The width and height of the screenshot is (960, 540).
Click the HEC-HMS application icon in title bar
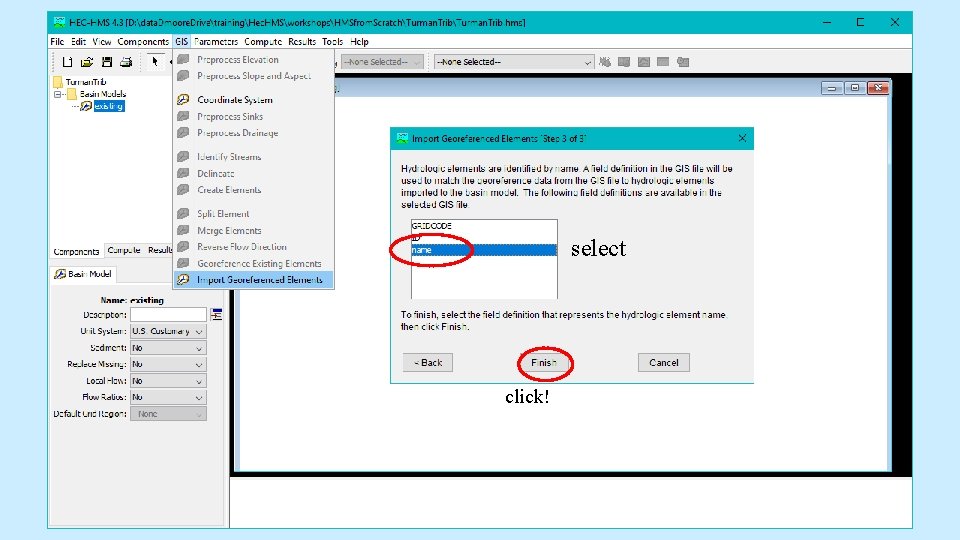(59, 23)
